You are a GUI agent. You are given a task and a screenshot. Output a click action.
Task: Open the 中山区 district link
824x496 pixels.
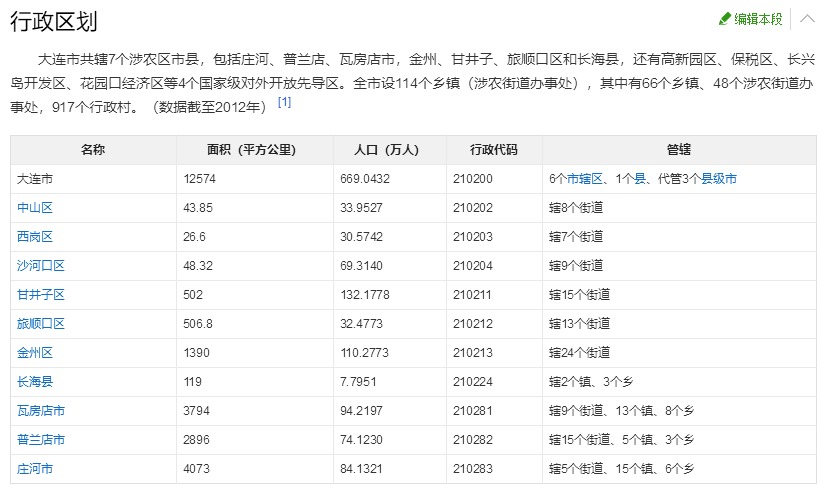tap(35, 208)
